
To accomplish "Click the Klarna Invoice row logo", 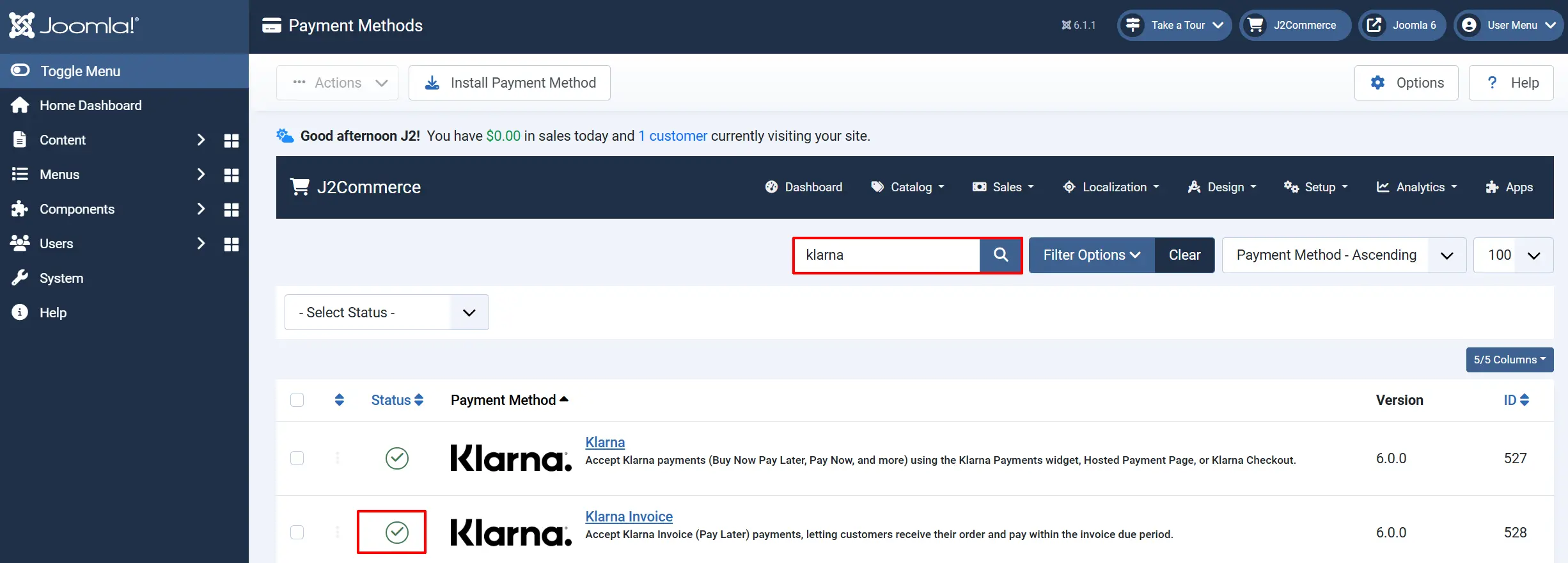I will [x=511, y=532].
